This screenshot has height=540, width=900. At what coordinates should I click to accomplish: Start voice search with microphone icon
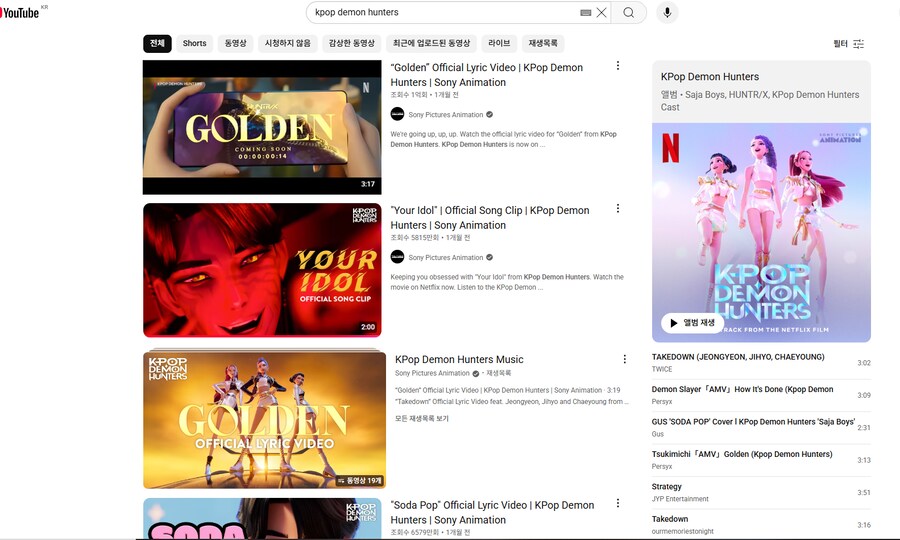coord(667,13)
